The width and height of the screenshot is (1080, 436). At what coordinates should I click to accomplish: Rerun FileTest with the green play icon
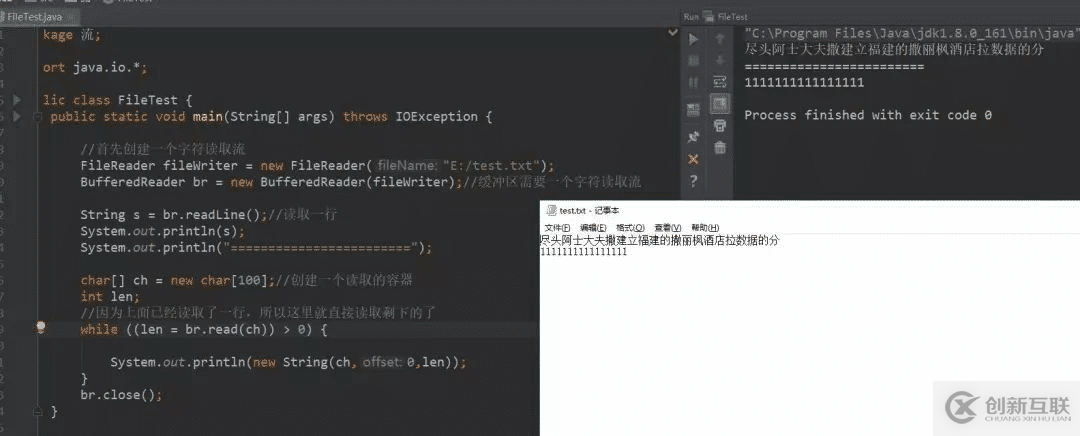click(694, 39)
